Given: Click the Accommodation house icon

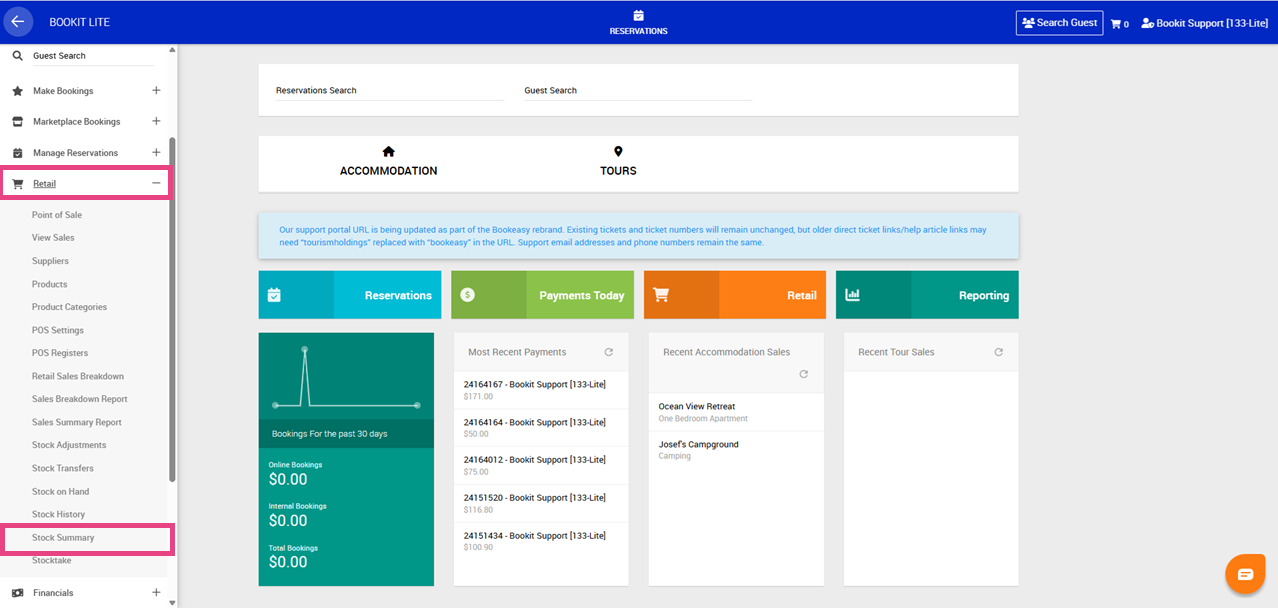Looking at the screenshot, I should click(389, 152).
